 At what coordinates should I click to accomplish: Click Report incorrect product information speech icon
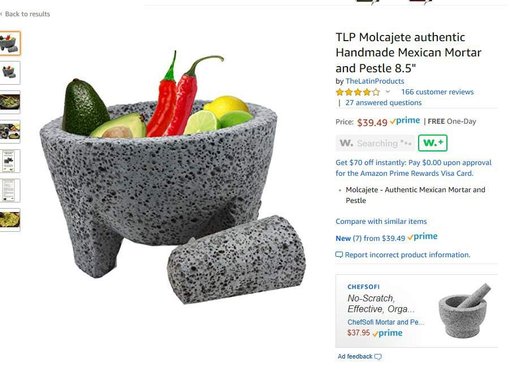pos(339,255)
